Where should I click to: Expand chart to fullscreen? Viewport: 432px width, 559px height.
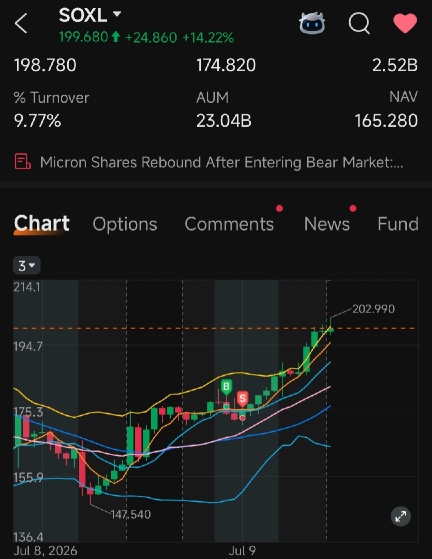coord(401,516)
